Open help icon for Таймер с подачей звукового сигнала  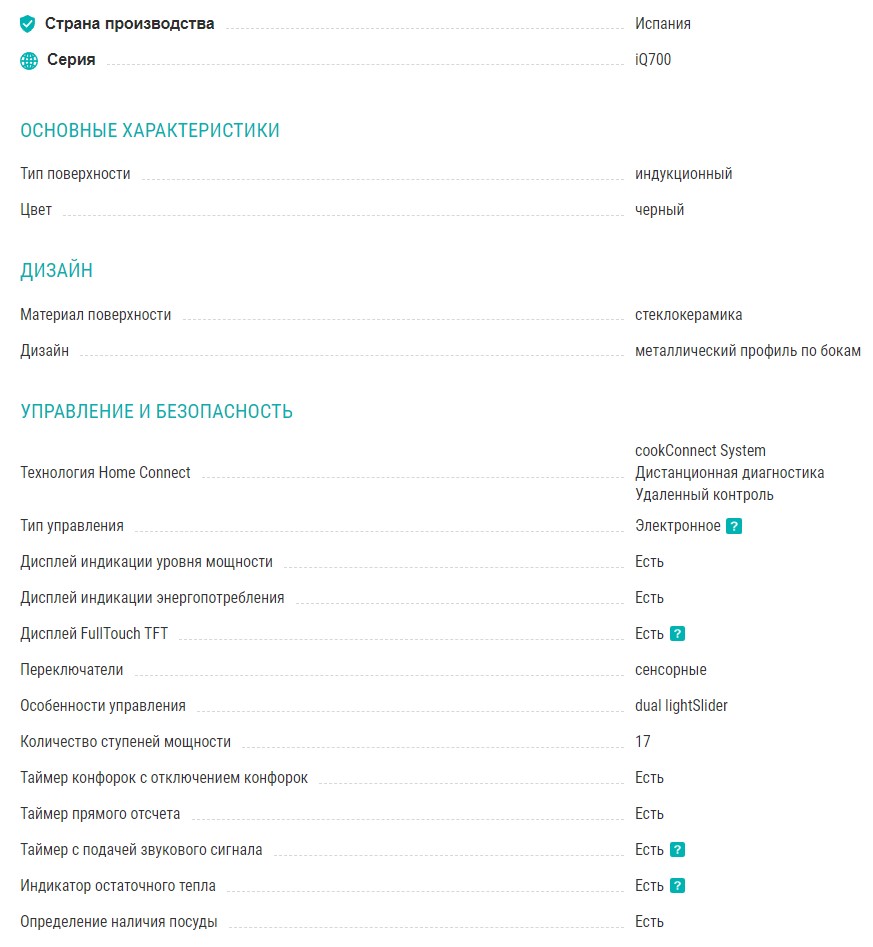point(677,850)
